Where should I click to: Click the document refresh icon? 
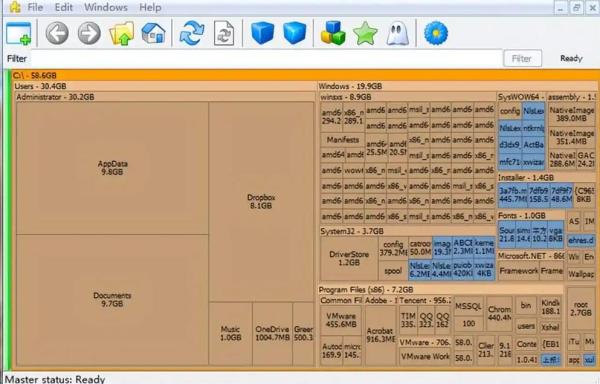[x=224, y=34]
